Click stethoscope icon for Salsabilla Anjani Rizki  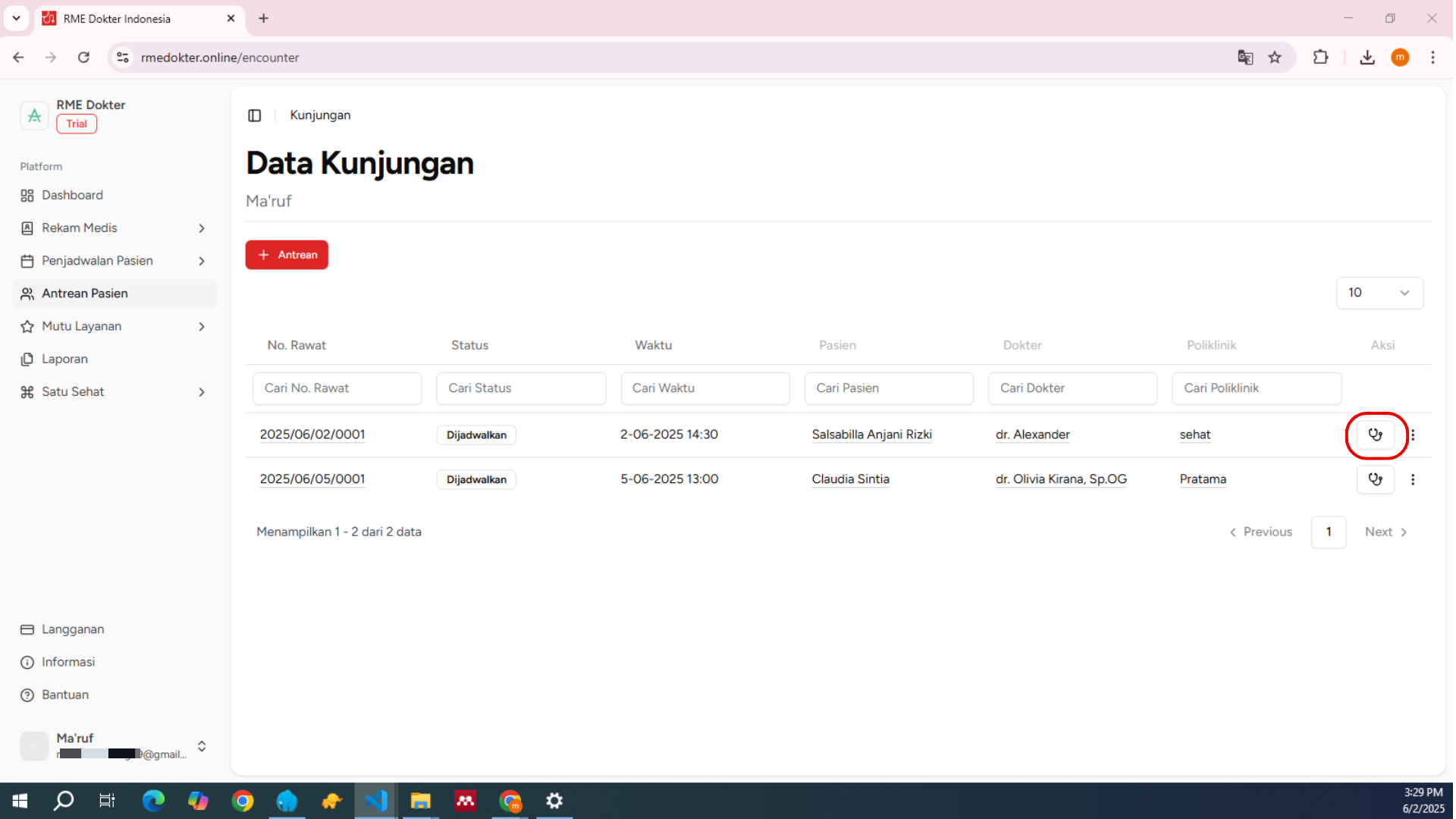point(1375,435)
